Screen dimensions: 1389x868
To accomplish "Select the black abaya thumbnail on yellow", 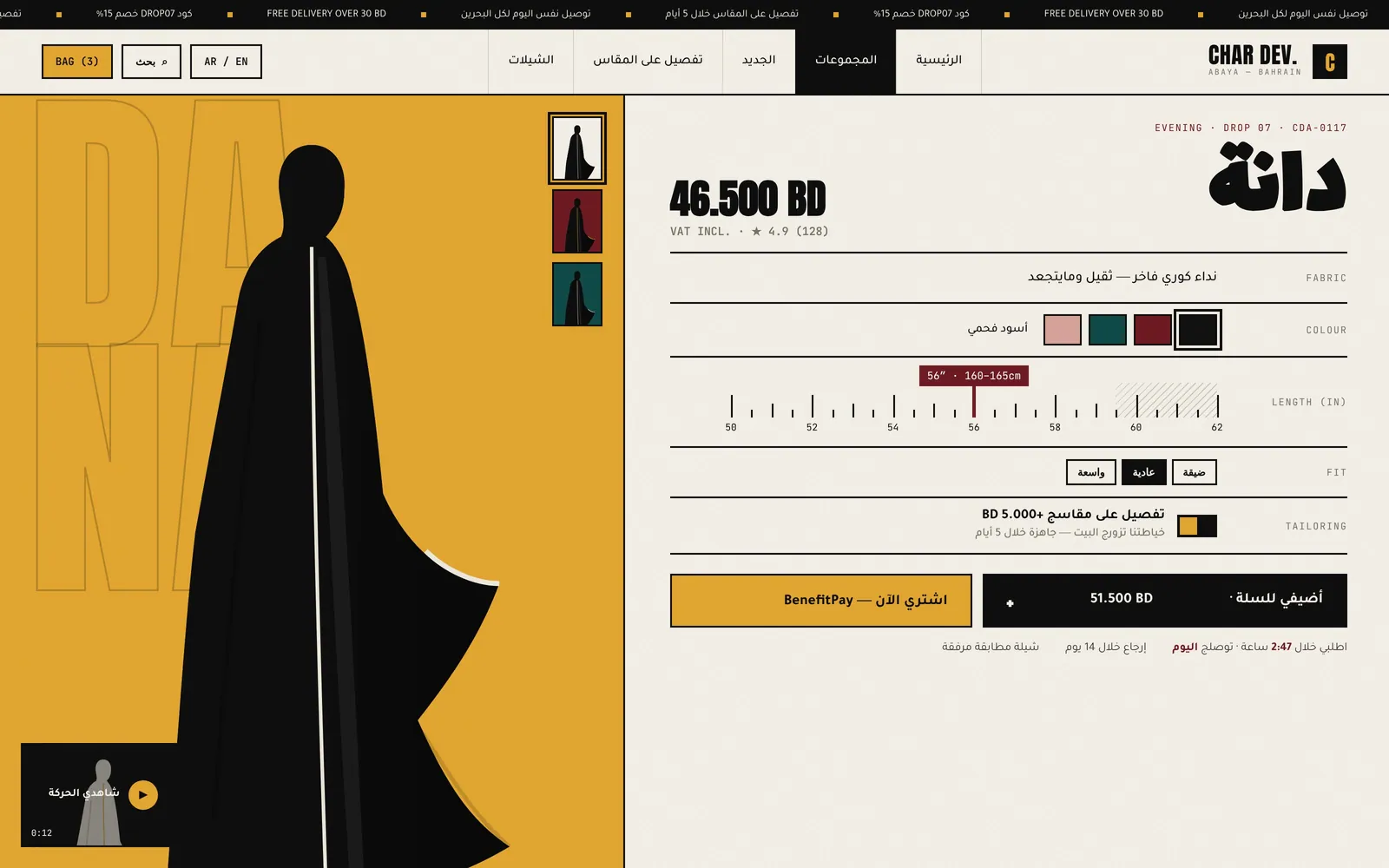I will pos(577,148).
